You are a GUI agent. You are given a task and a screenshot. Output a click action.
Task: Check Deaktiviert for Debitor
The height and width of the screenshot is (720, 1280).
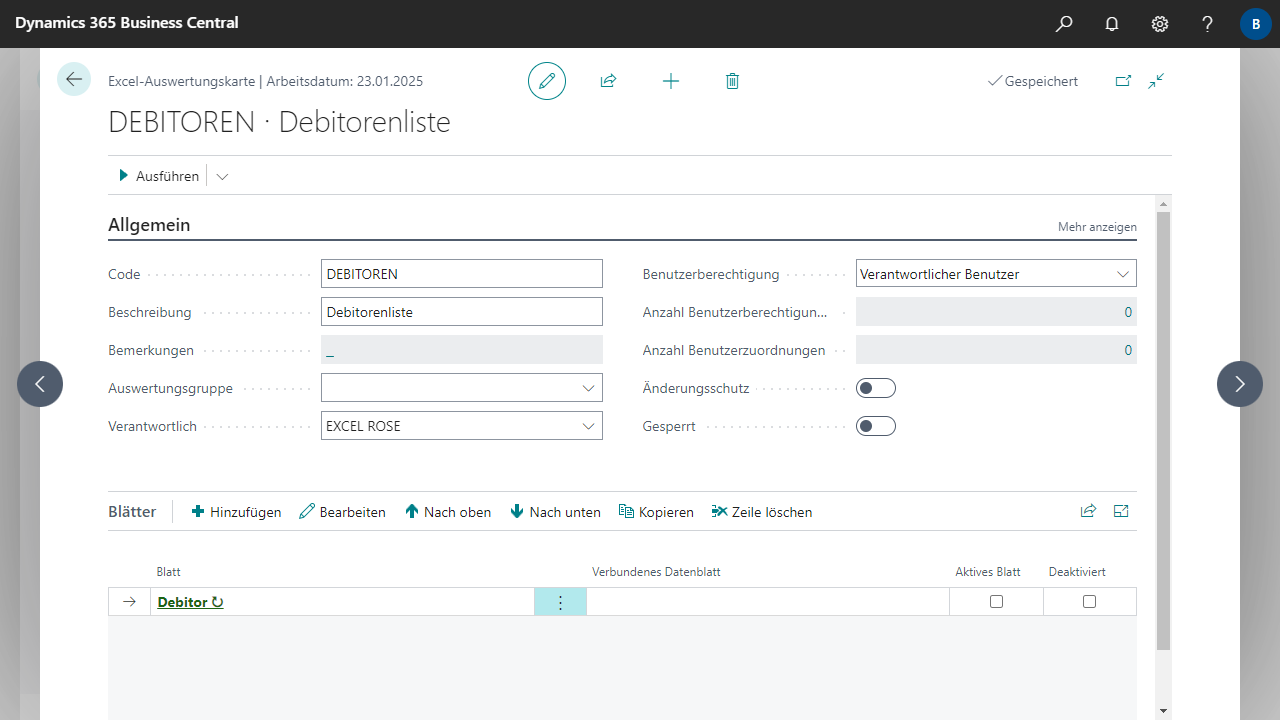1090,602
